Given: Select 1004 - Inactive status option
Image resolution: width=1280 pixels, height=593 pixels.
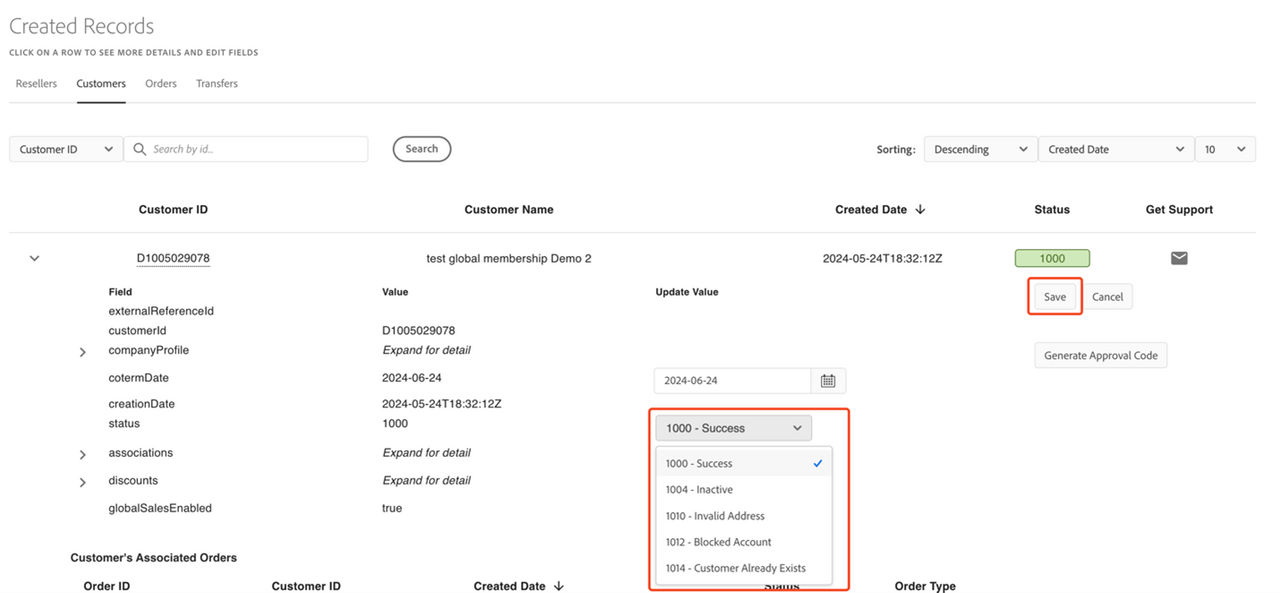Looking at the screenshot, I should point(700,490).
